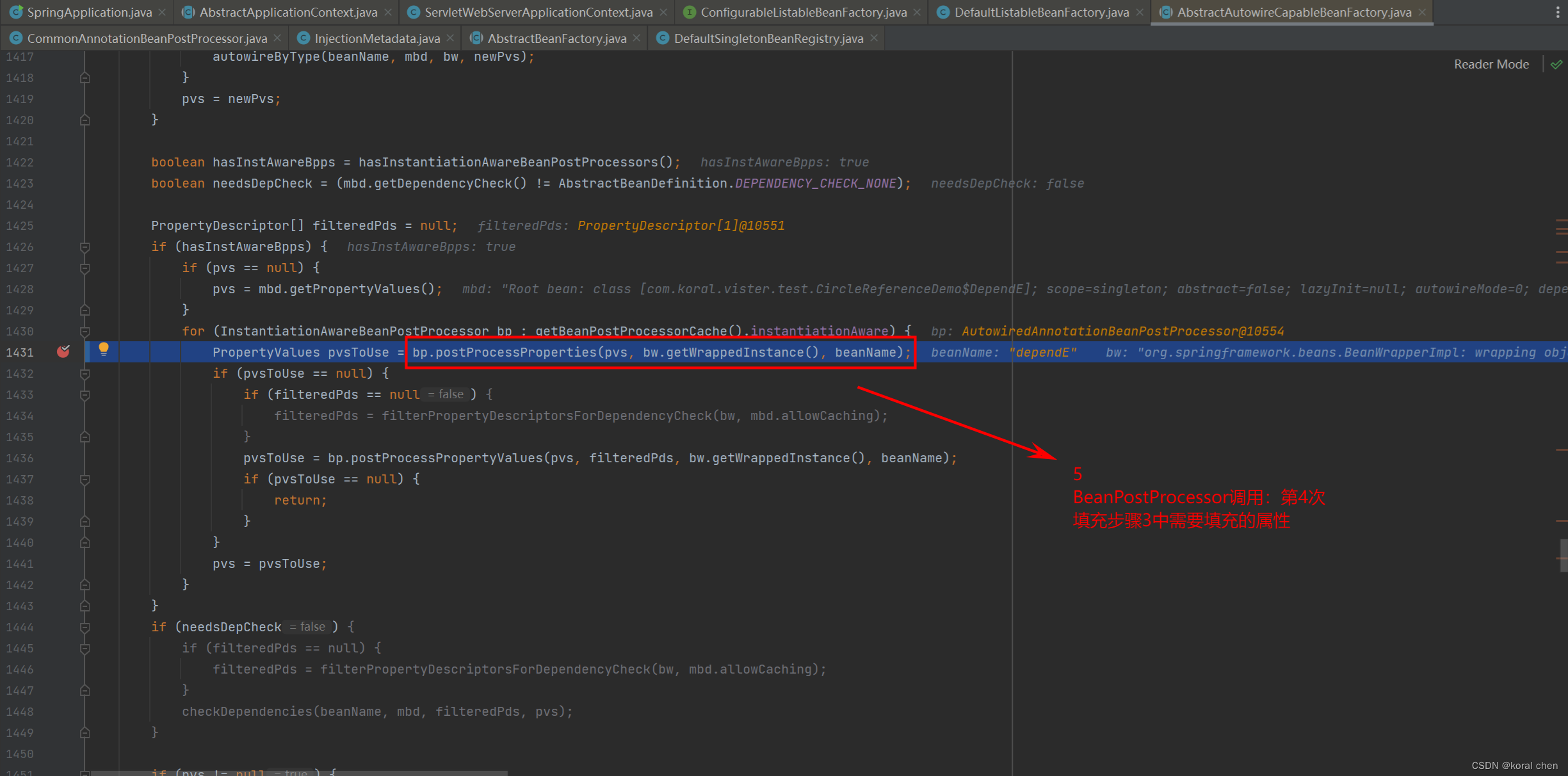Close the CommonAnnotationBeanPostProcessor.java tab
1568x776 pixels.
pos(277,38)
